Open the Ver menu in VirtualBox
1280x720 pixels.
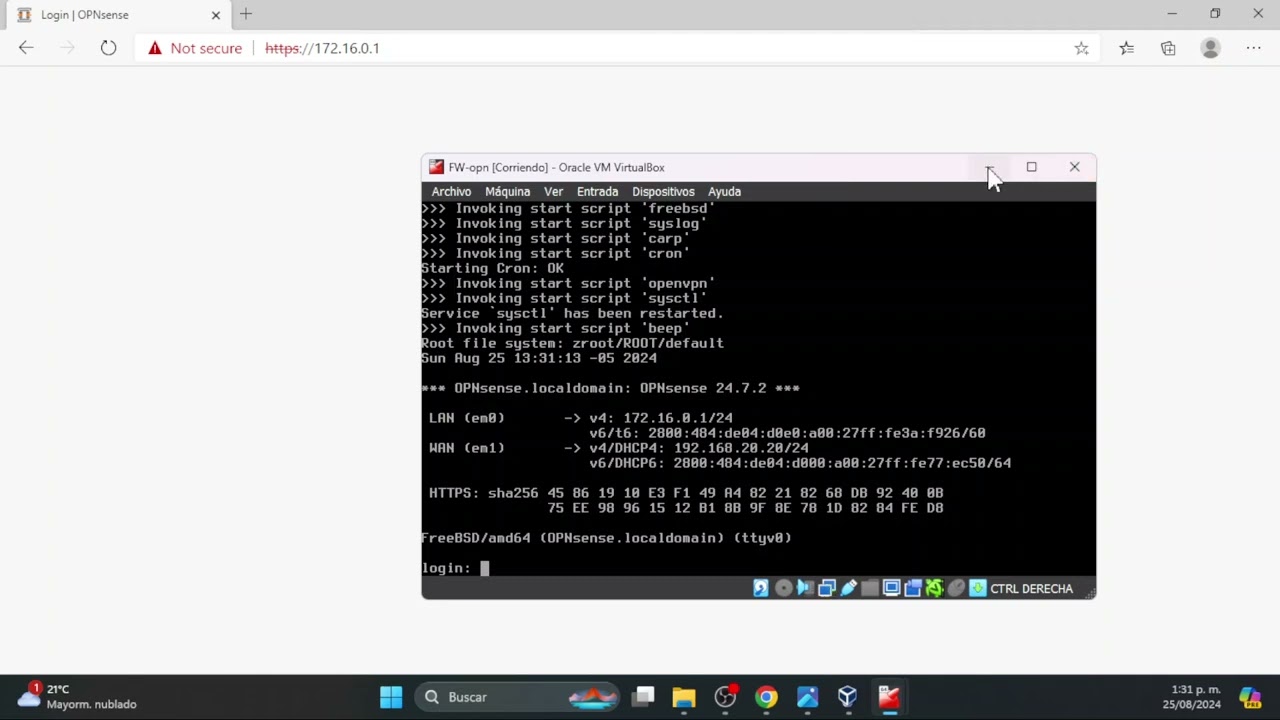point(553,191)
